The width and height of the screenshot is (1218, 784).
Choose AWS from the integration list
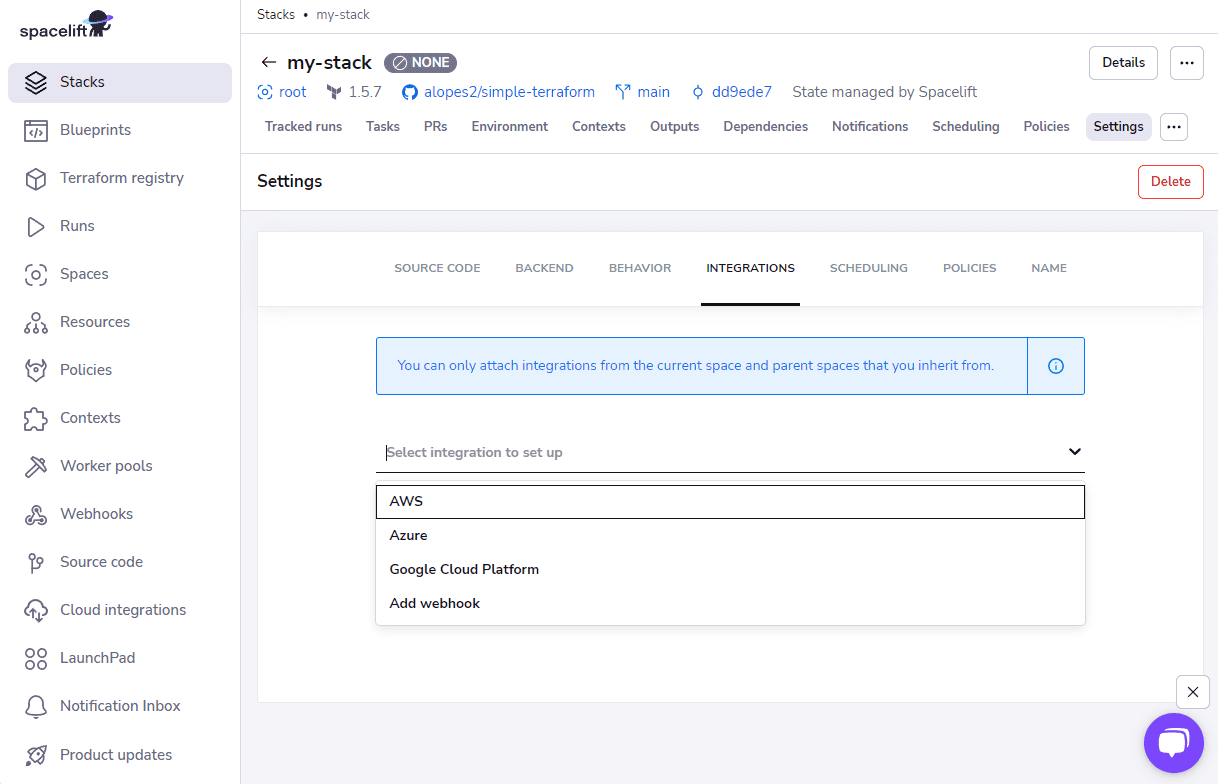point(730,502)
